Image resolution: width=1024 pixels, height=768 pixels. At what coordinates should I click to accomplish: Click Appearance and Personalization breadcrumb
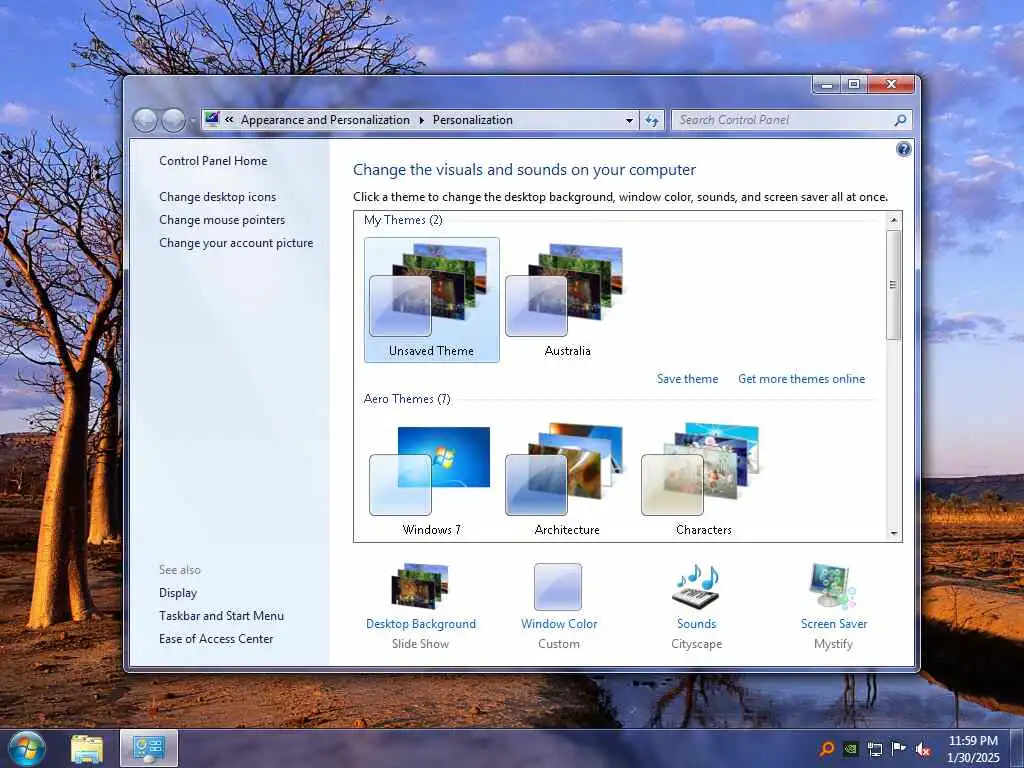[x=325, y=120]
